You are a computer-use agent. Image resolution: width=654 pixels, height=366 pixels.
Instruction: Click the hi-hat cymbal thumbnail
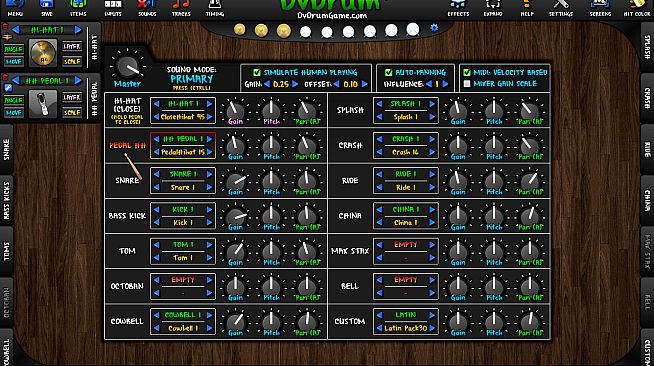click(43, 53)
